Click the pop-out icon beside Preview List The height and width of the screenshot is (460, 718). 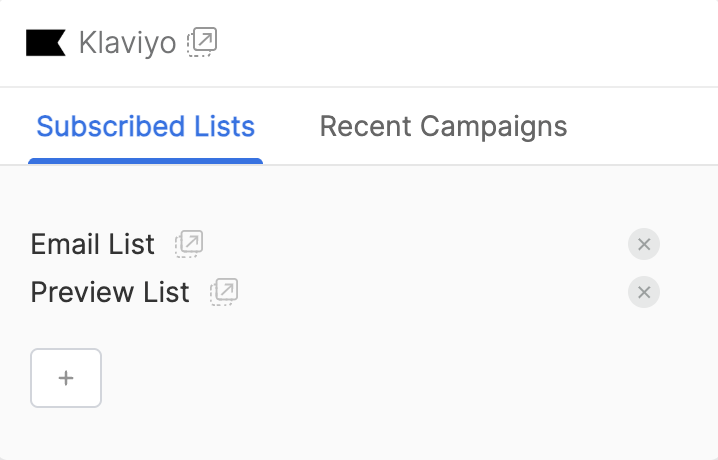tap(224, 292)
